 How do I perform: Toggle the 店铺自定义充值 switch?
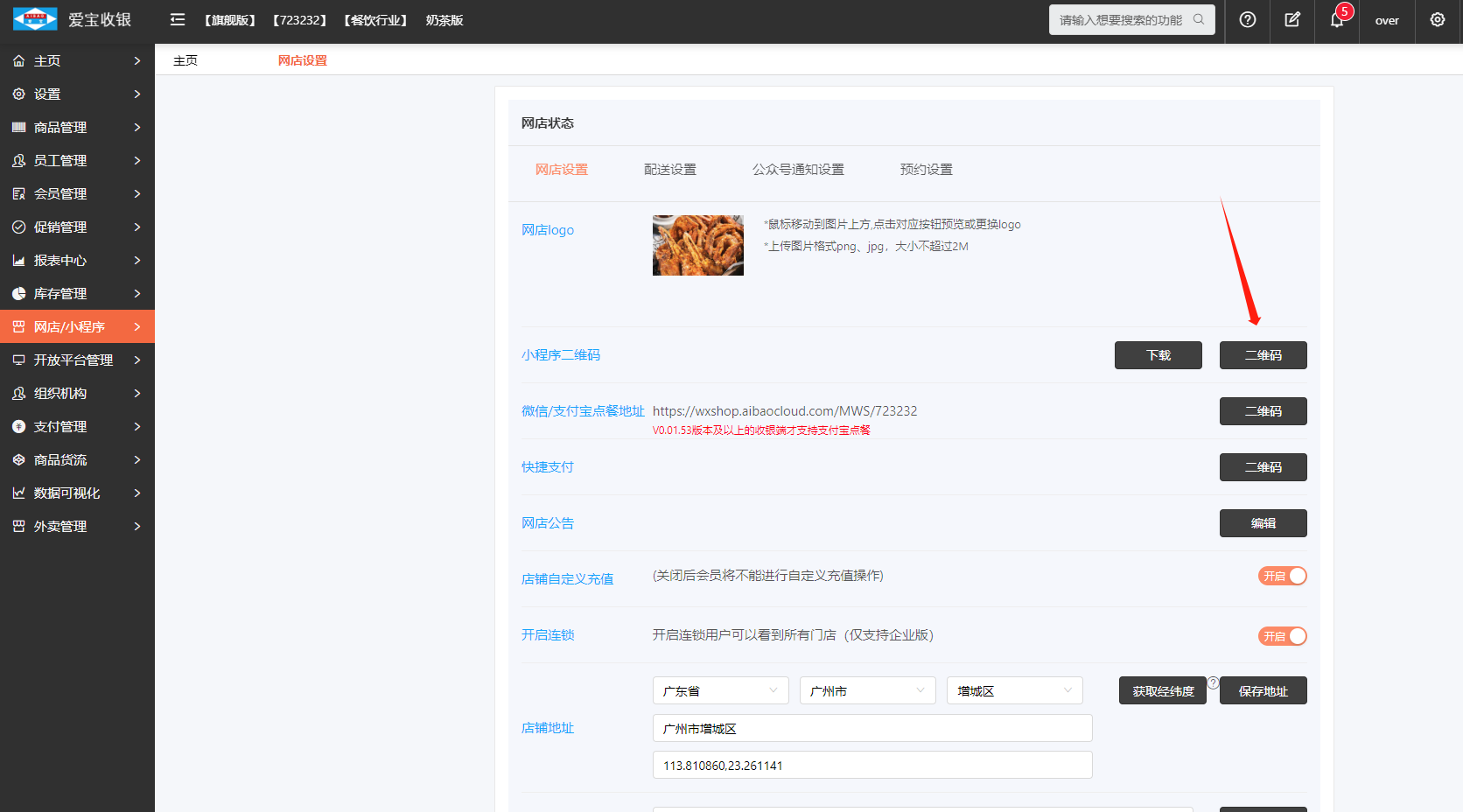(x=1282, y=576)
